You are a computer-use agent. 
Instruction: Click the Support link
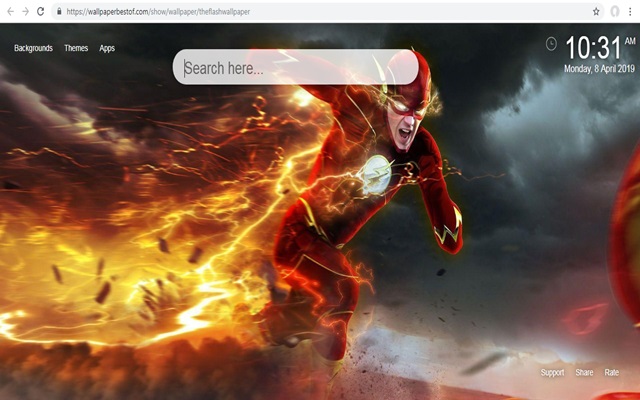(552, 372)
